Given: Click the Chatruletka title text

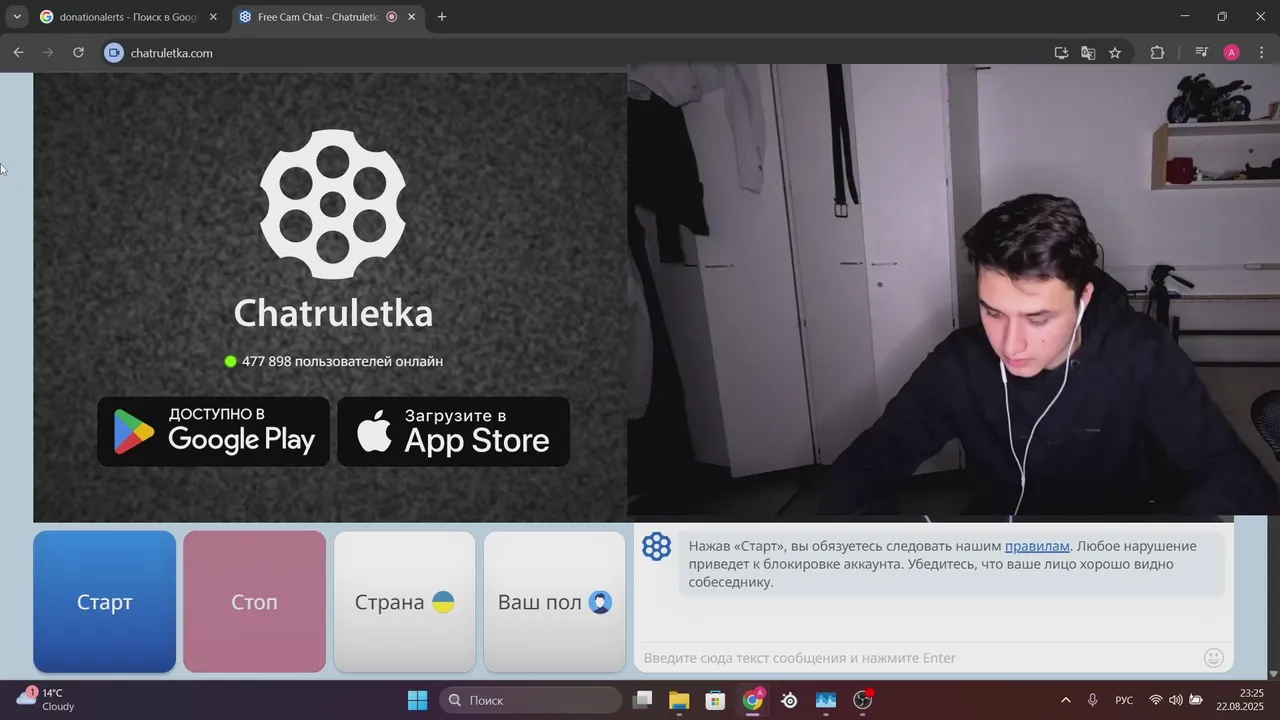Looking at the screenshot, I should 333,313.
